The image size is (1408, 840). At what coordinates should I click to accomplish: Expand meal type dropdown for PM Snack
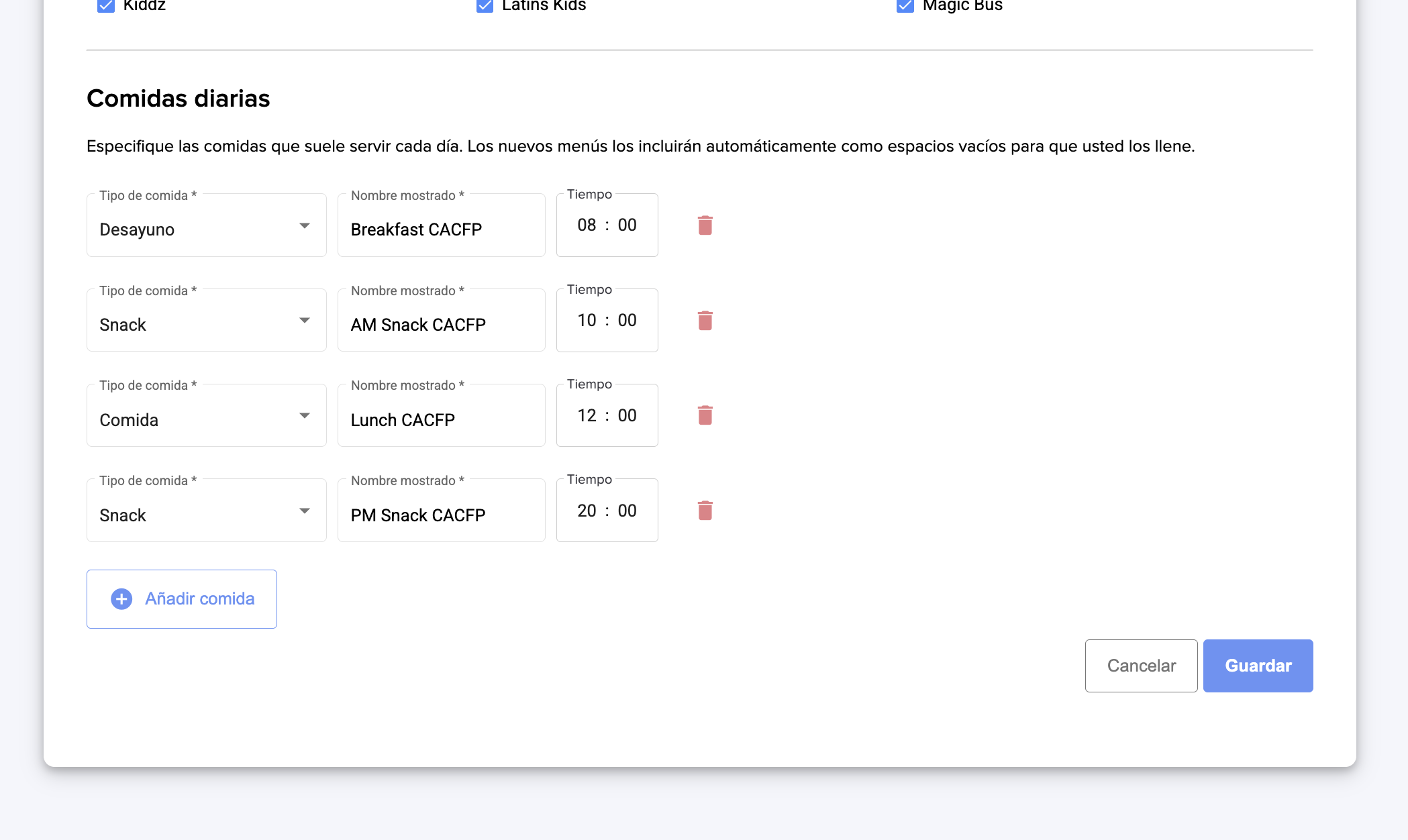click(206, 511)
